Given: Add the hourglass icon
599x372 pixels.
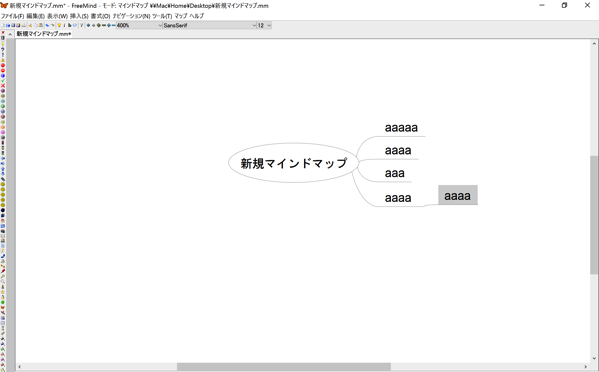Looking at the screenshot, I should coord(3,328).
